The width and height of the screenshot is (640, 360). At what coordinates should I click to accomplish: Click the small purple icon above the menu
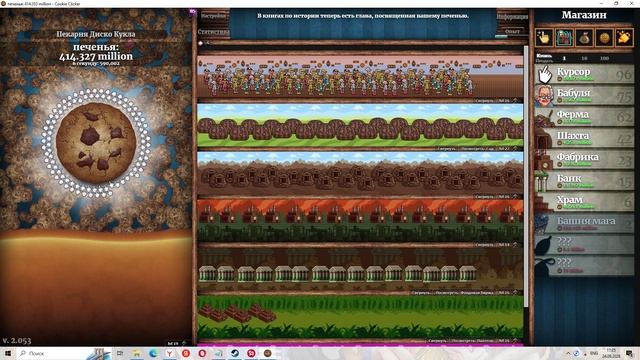click(x=192, y=12)
